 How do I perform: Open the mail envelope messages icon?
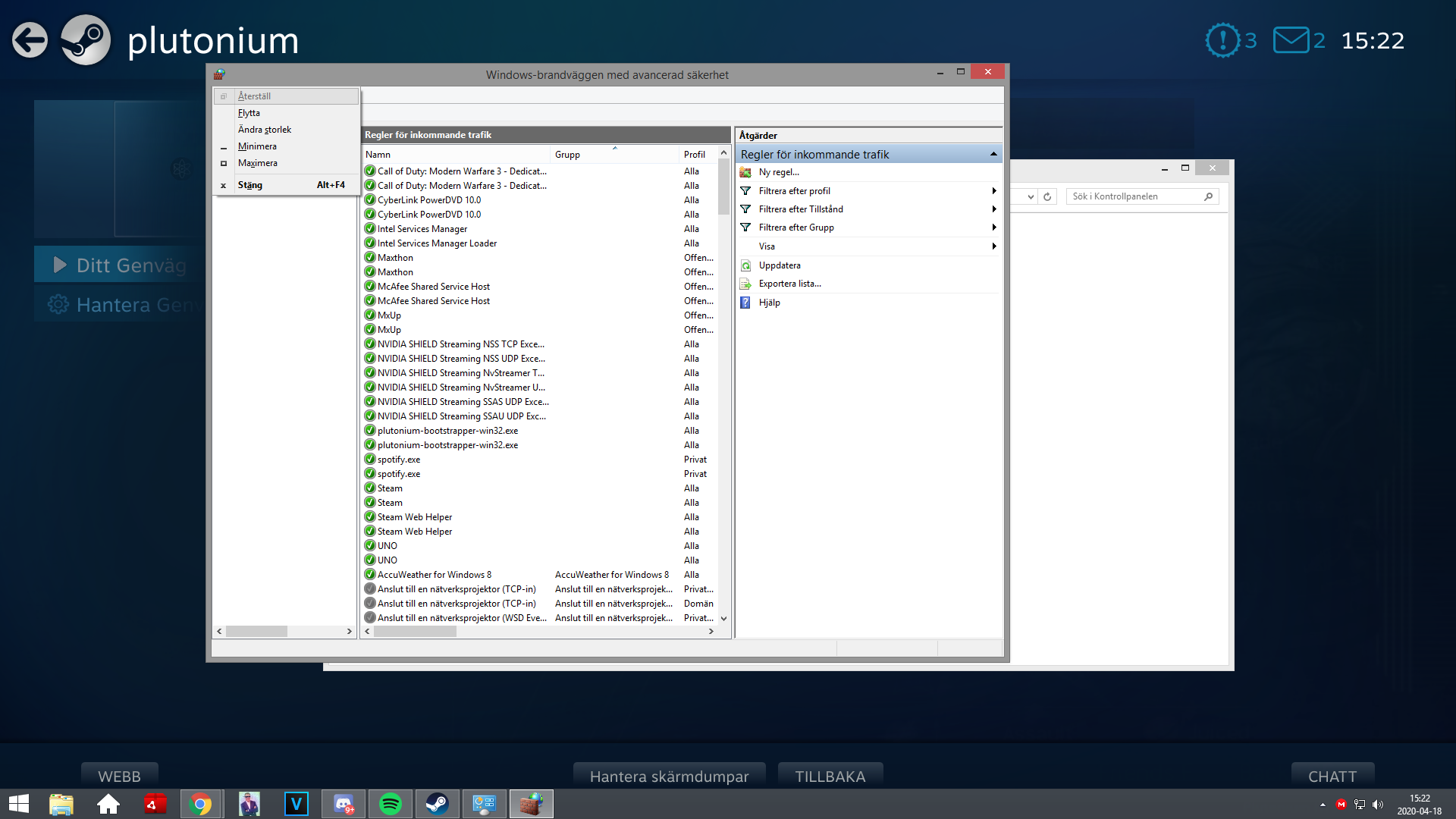click(1291, 40)
